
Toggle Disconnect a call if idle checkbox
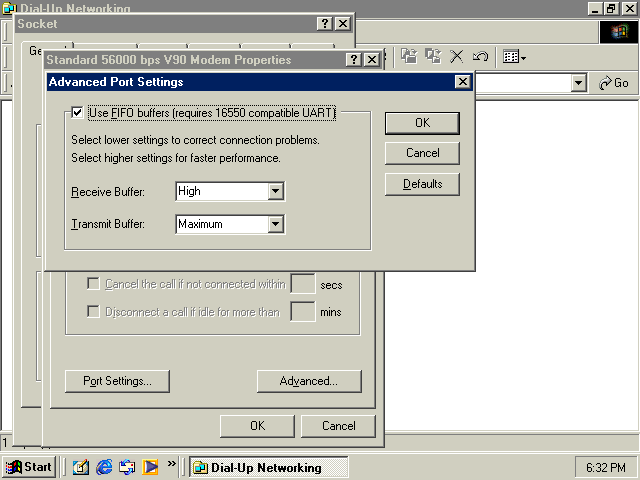tap(93, 312)
